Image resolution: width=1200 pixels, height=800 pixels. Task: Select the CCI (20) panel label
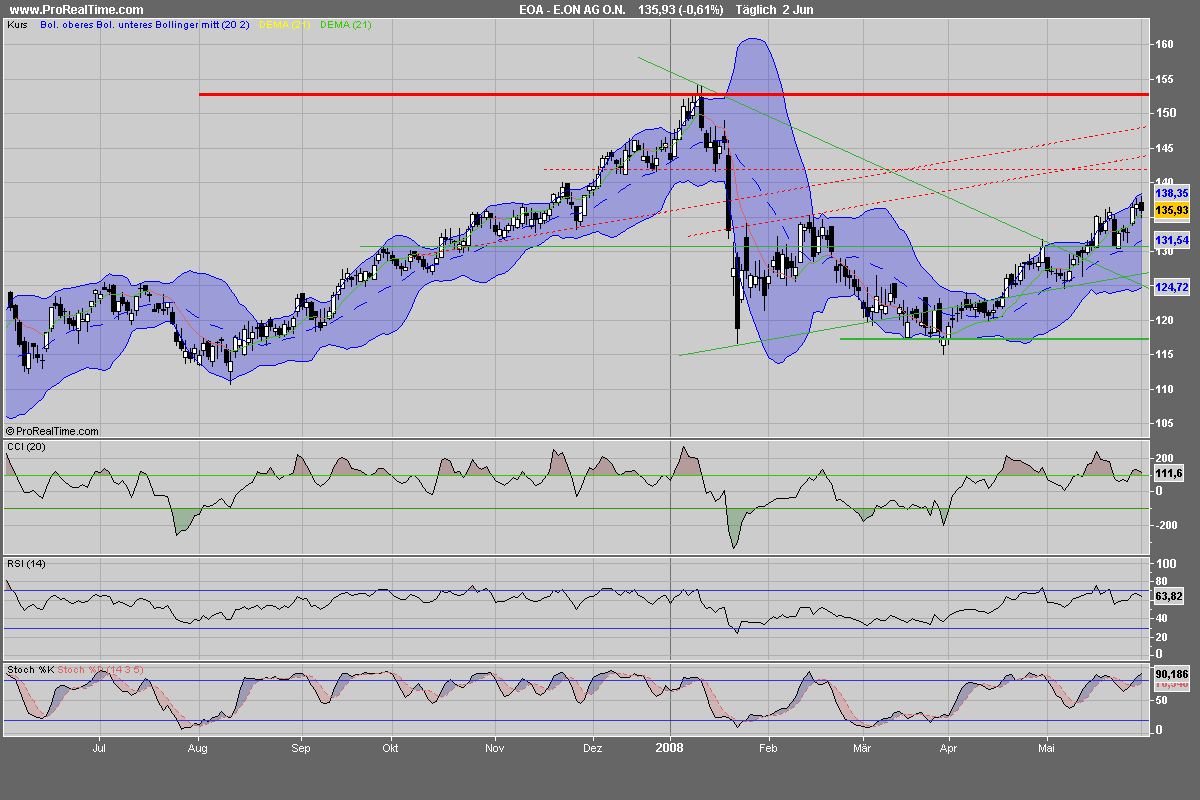(x=26, y=446)
